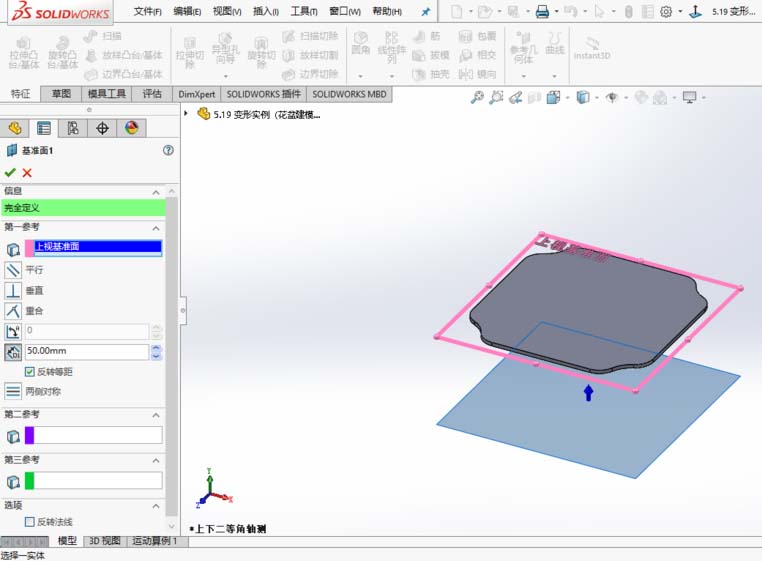Click the Print icon
The width and height of the screenshot is (762, 561).
point(542,12)
